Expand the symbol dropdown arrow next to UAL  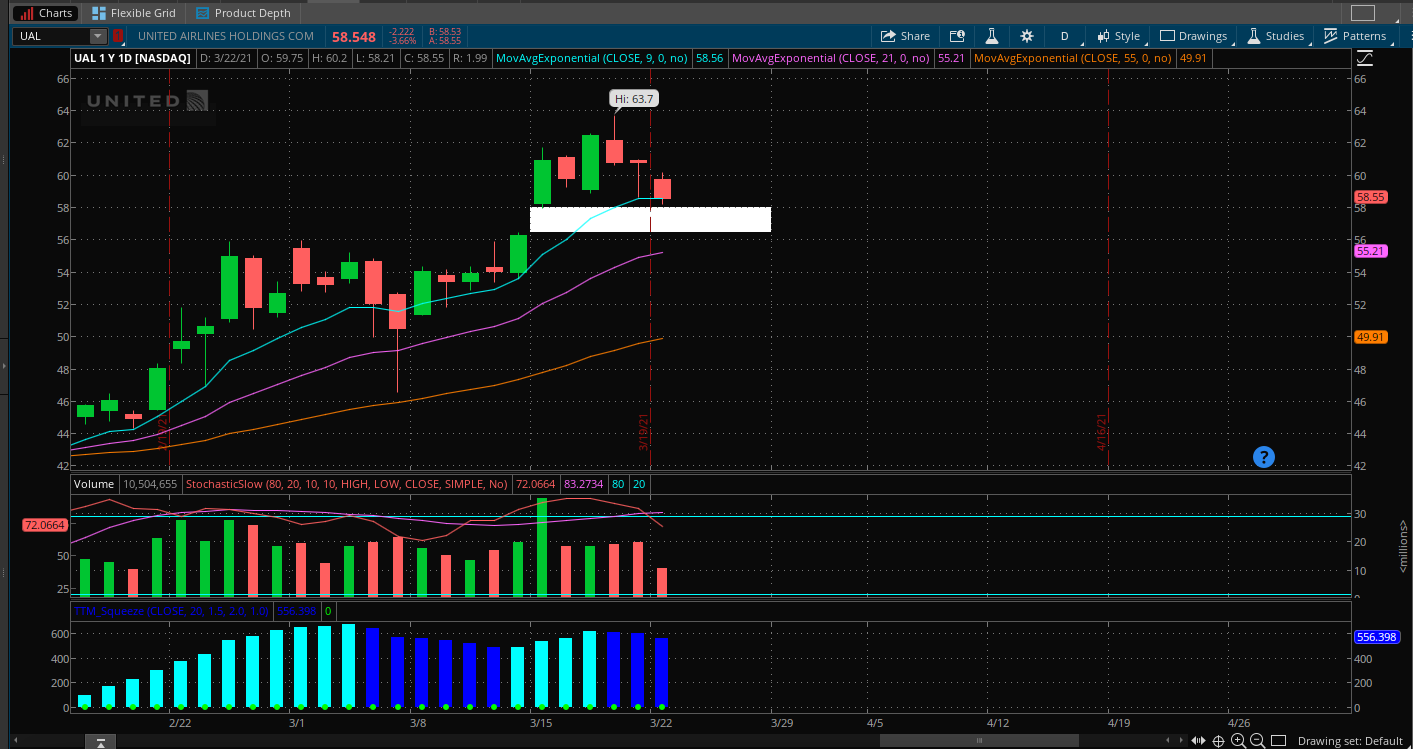[x=98, y=36]
